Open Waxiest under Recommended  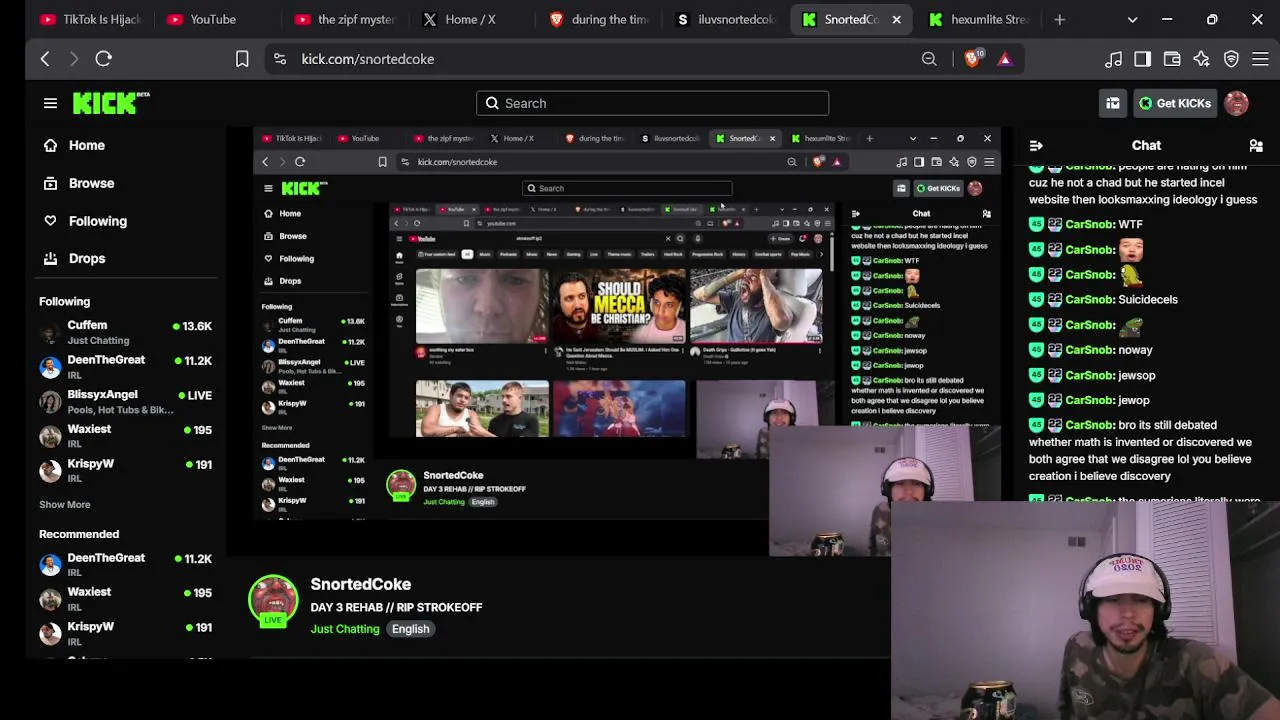126,599
